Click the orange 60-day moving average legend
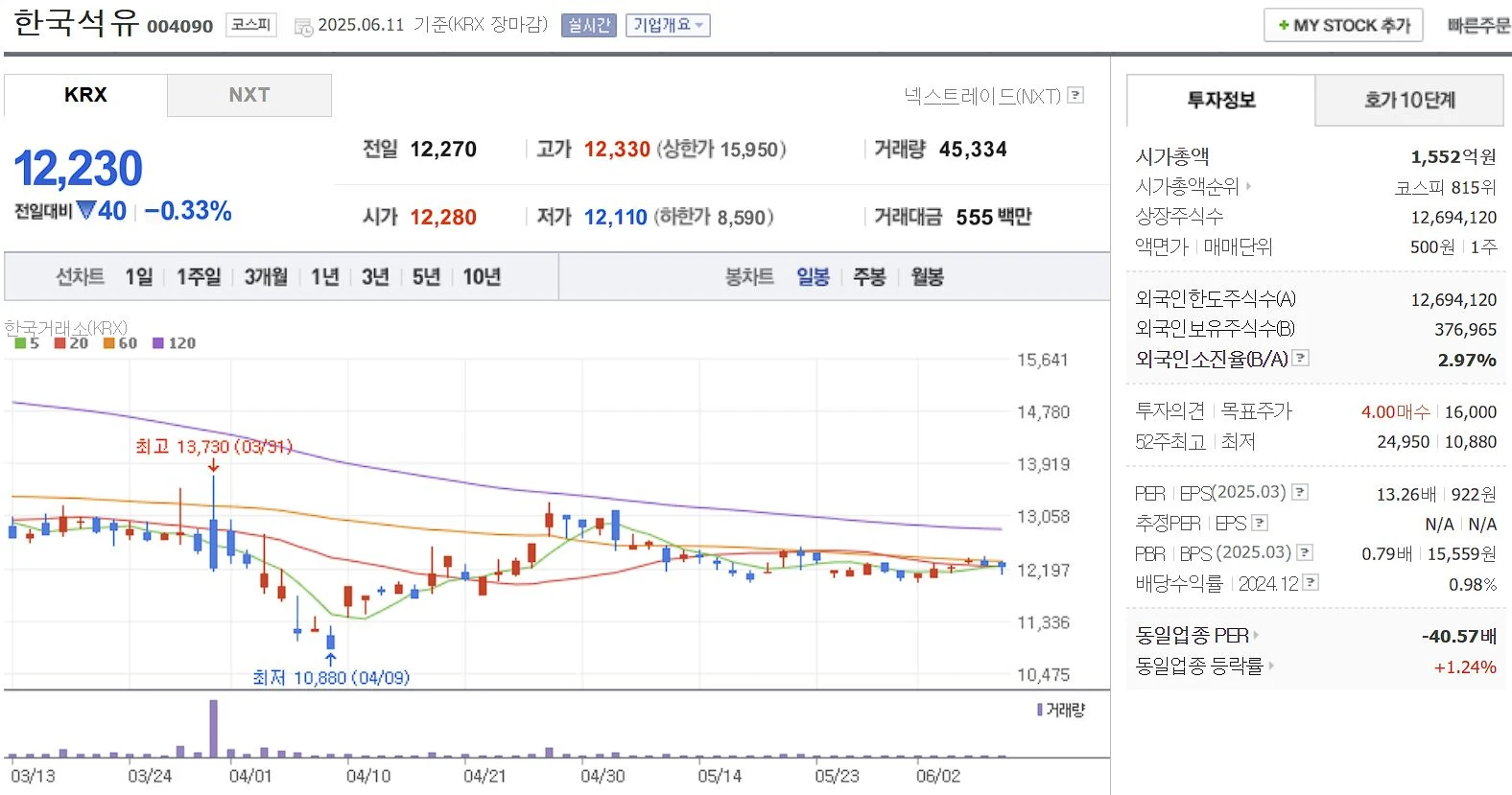Viewport: 1512px width, 795px height. click(120, 342)
